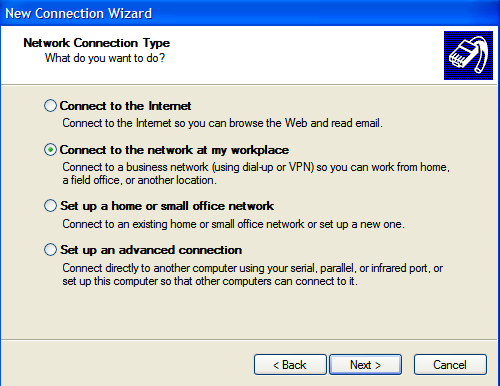Click the Connect to the Internet label

pos(125,106)
